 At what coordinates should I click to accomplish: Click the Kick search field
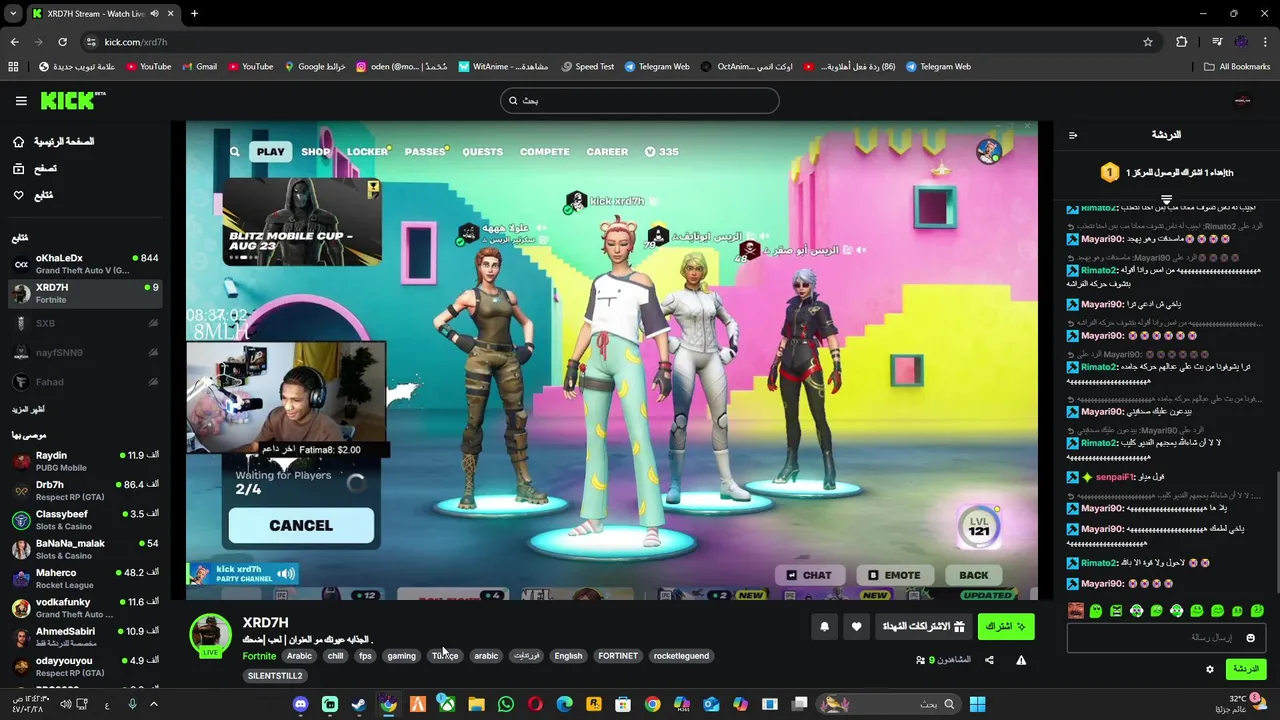pyautogui.click(x=640, y=100)
